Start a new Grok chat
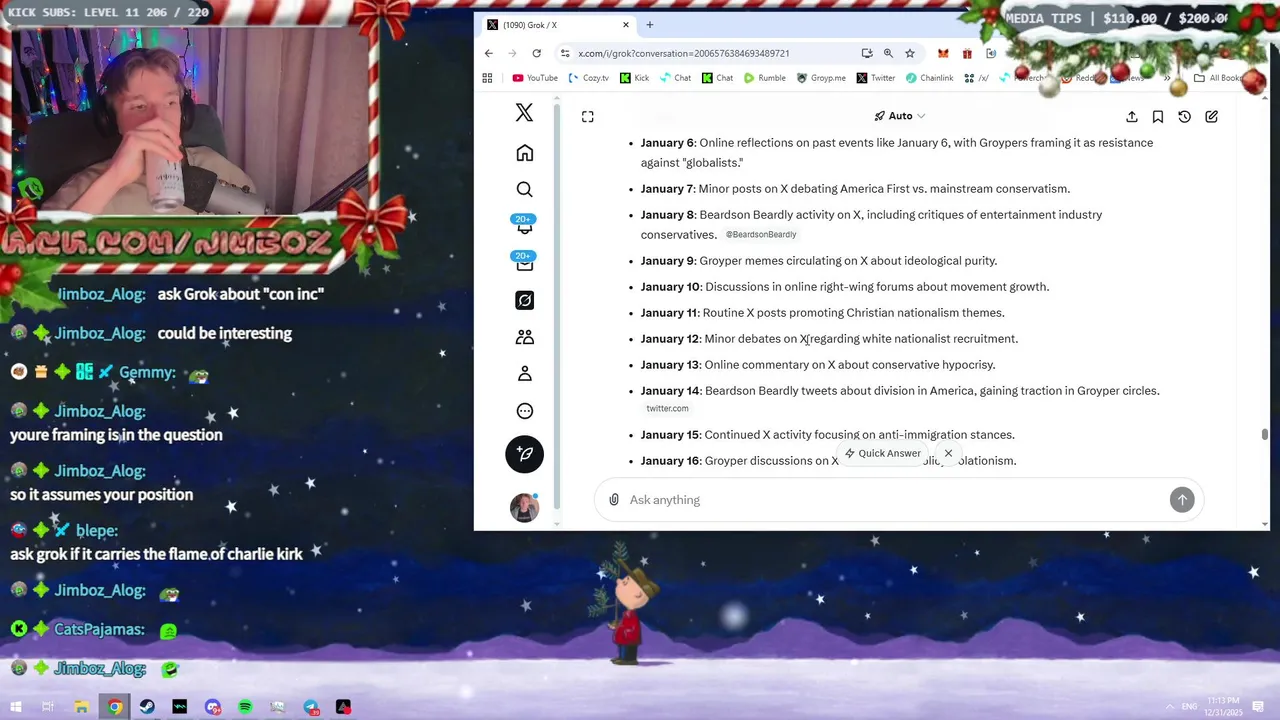1280x720 pixels. tap(1211, 117)
